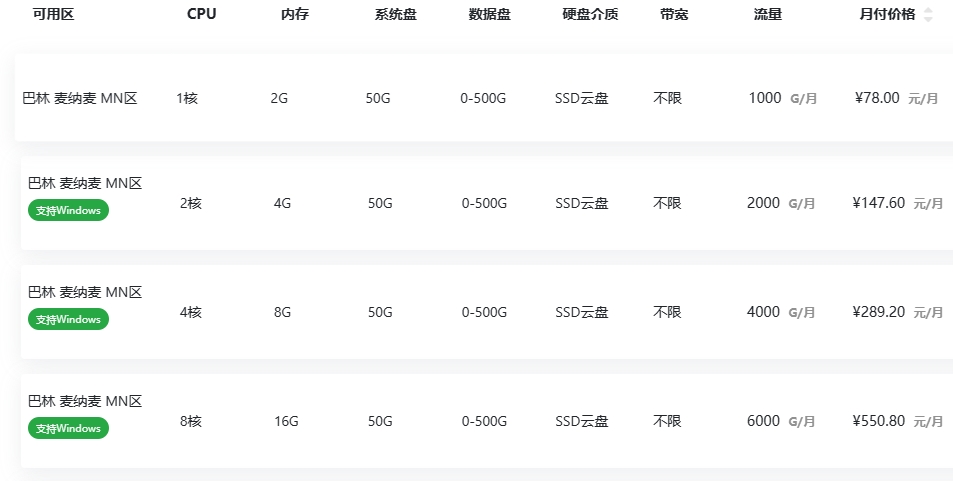Click the ¥147.60 monthly price

[x=878, y=203]
